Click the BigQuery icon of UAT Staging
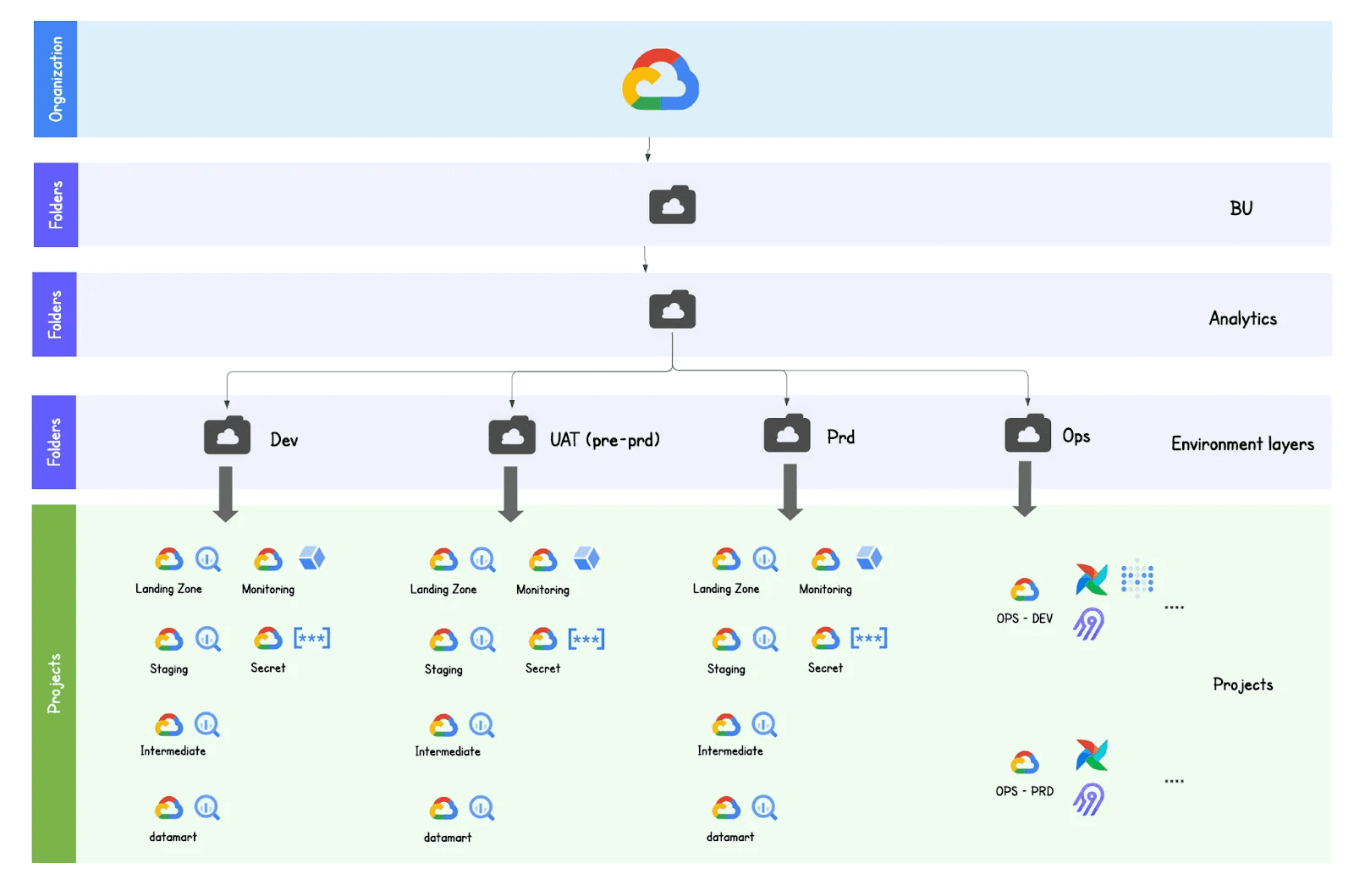This screenshot has width=1354, height=896. pyautogui.click(x=483, y=640)
